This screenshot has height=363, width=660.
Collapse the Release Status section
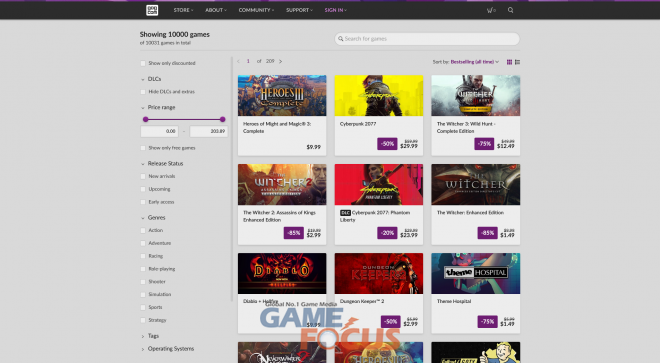(x=162, y=163)
